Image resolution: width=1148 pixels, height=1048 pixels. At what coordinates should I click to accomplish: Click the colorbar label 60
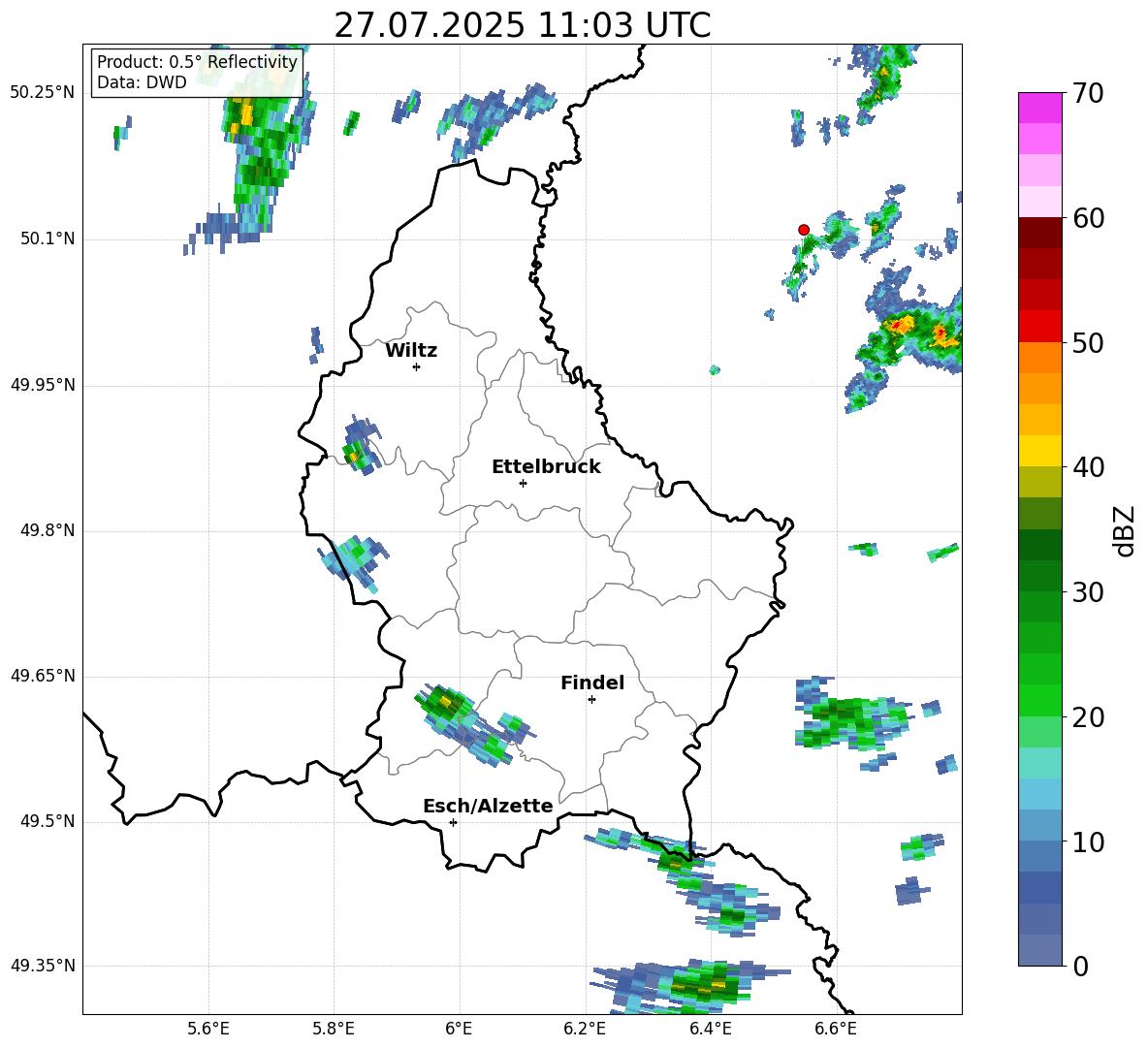[1088, 218]
